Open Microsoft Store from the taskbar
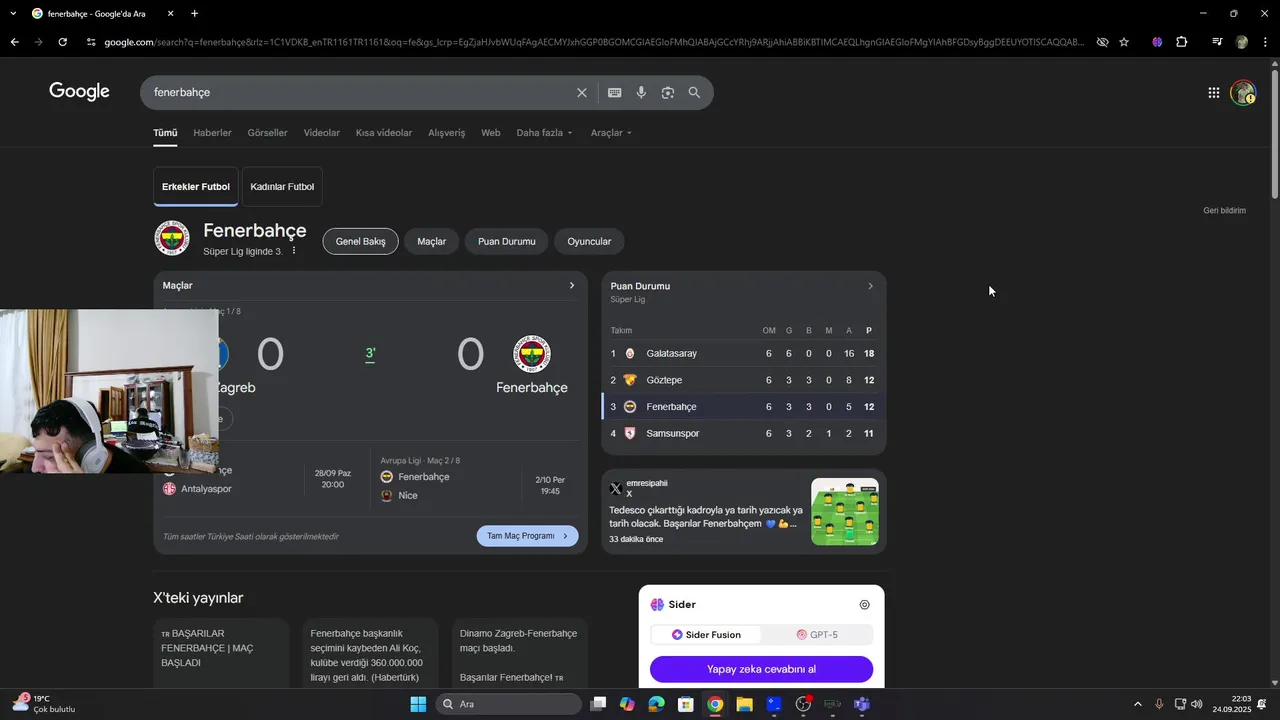Viewport: 1280px width, 720px height. [x=686, y=704]
